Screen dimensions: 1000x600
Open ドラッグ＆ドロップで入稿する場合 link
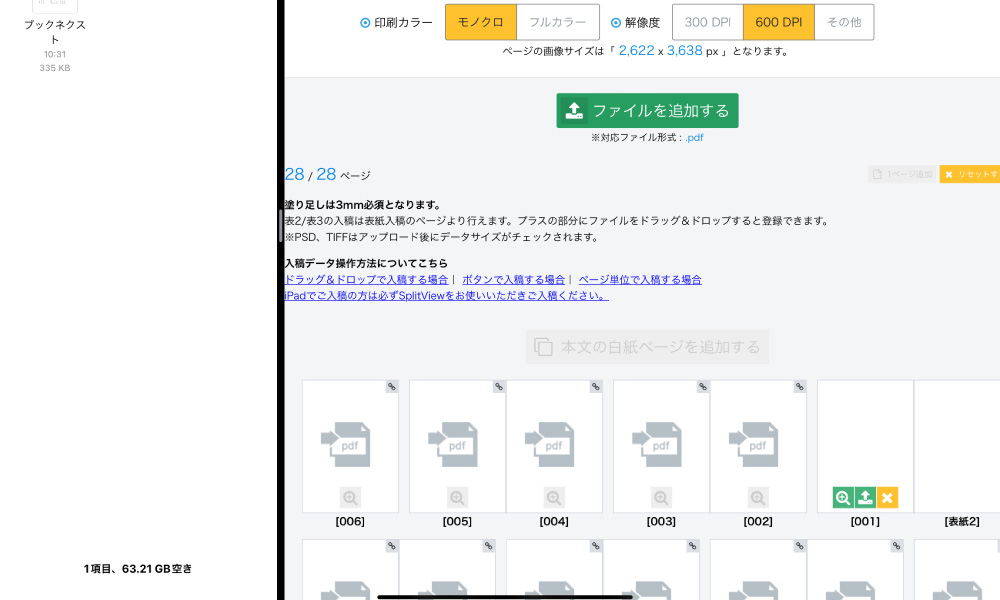(367, 279)
